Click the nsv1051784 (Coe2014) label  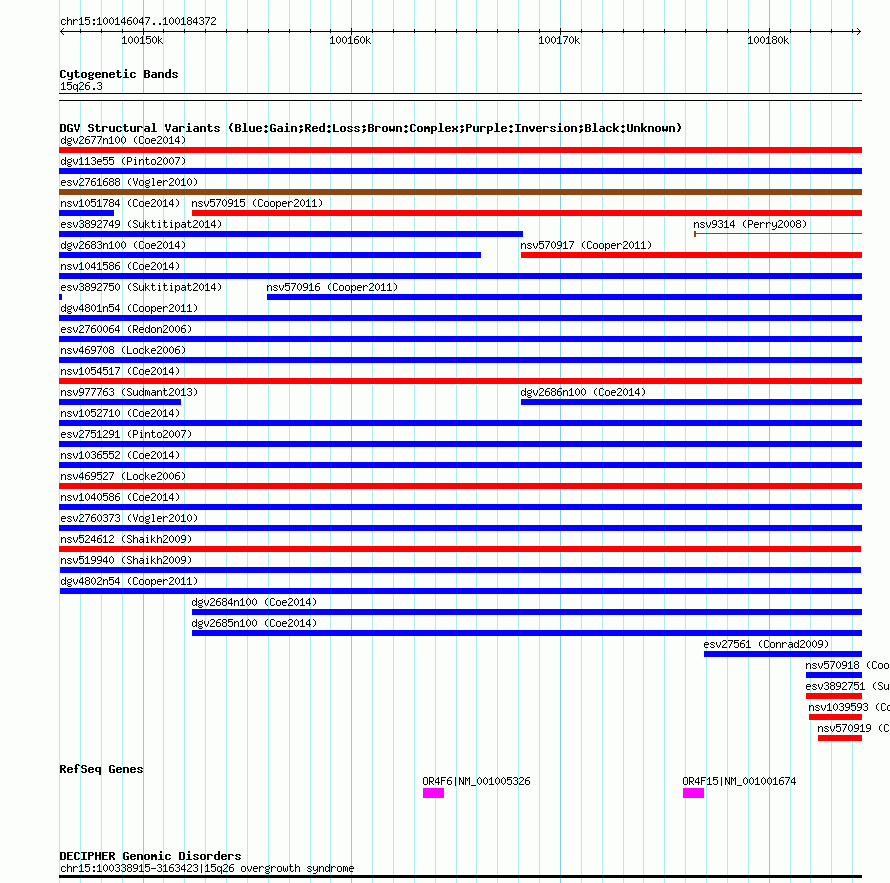(x=120, y=203)
